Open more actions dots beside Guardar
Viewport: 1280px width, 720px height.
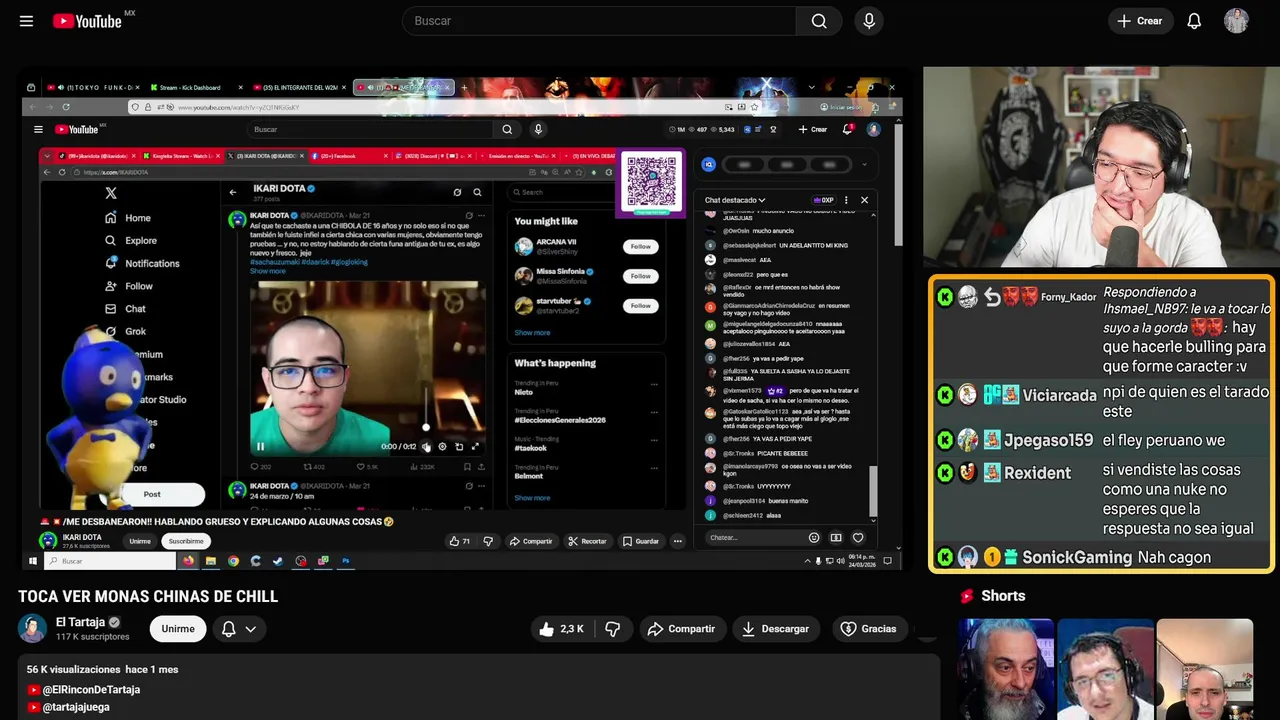coord(677,541)
